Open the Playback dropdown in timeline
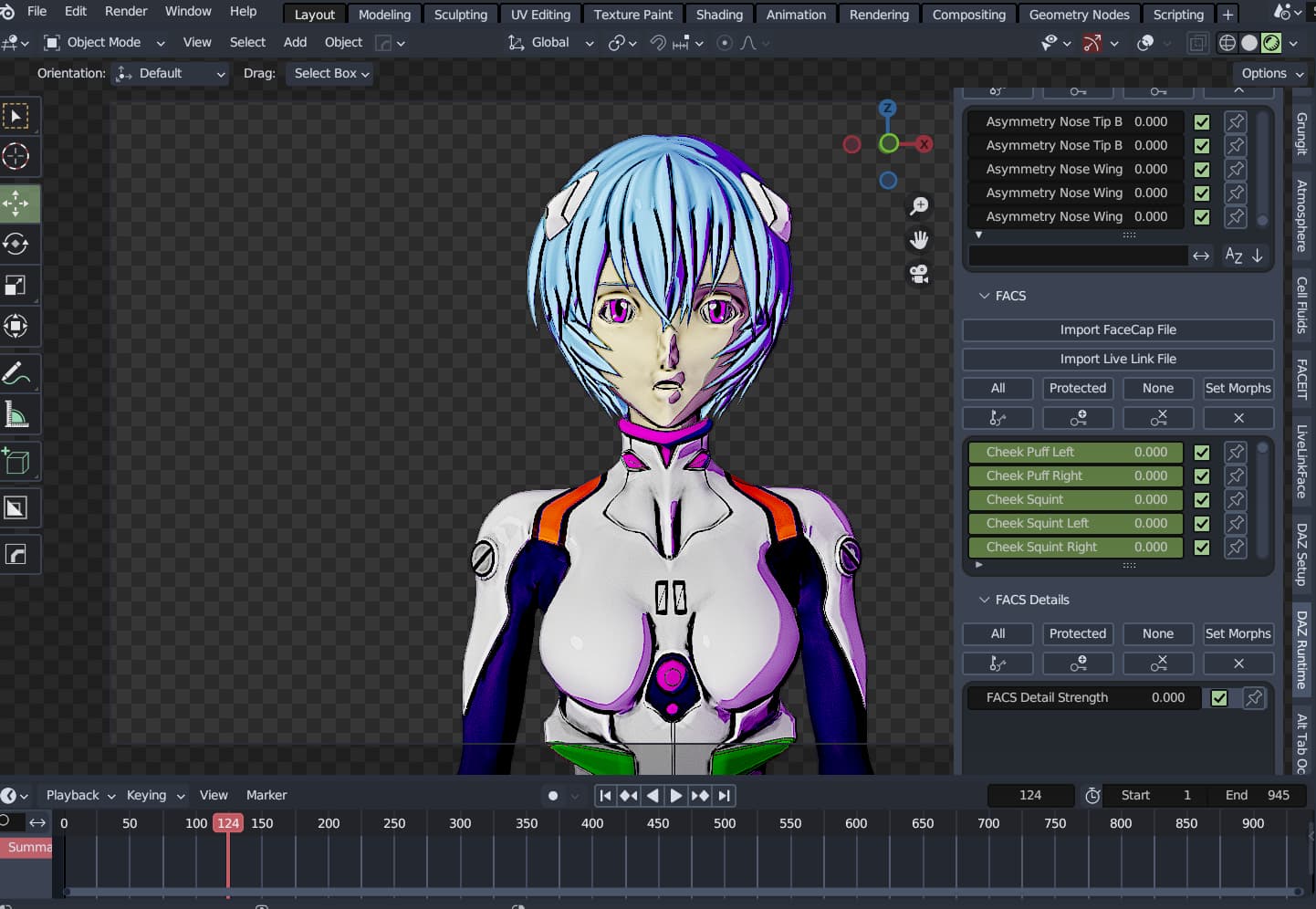 [x=80, y=796]
